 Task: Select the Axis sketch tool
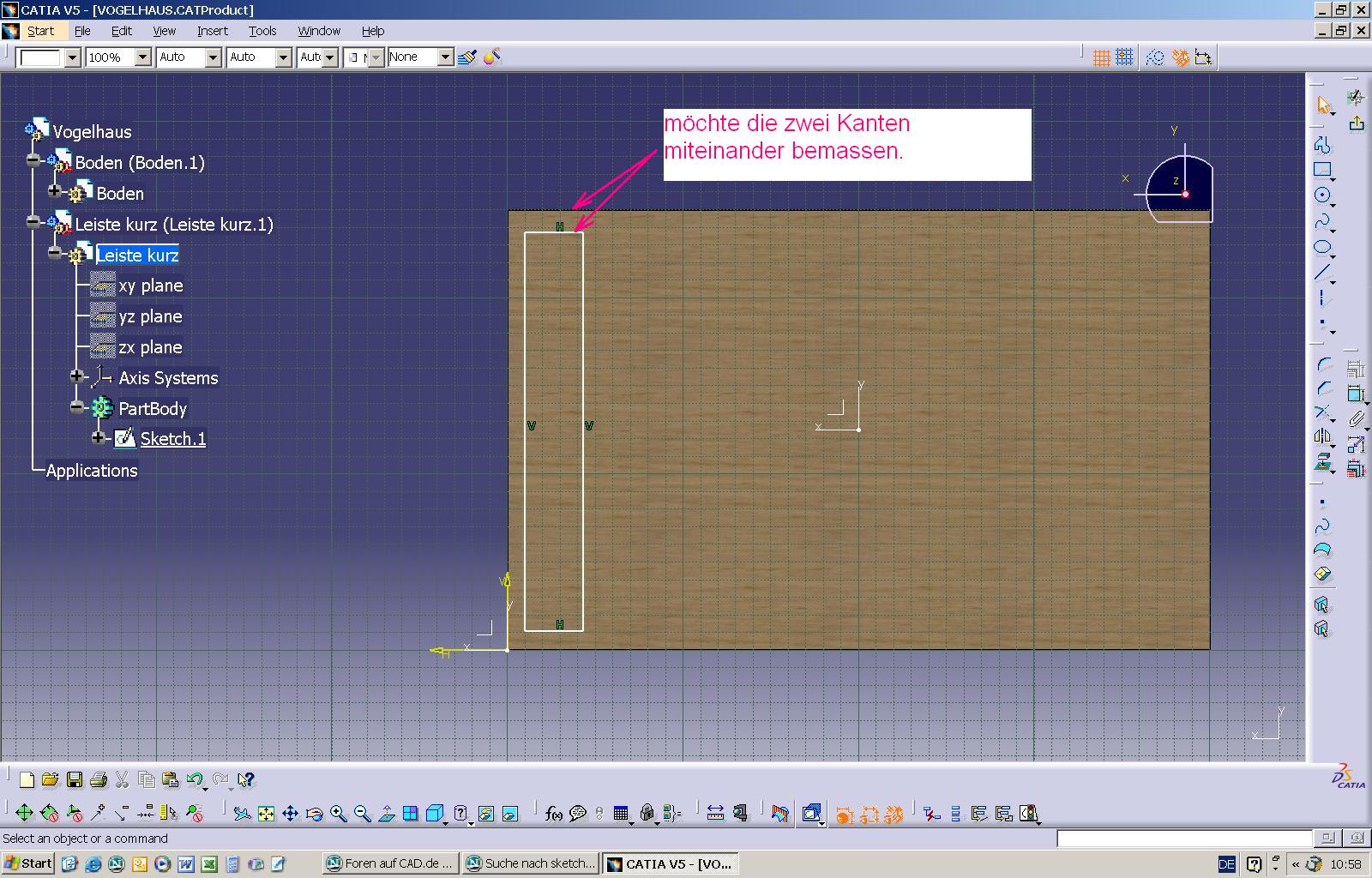coord(1322,299)
